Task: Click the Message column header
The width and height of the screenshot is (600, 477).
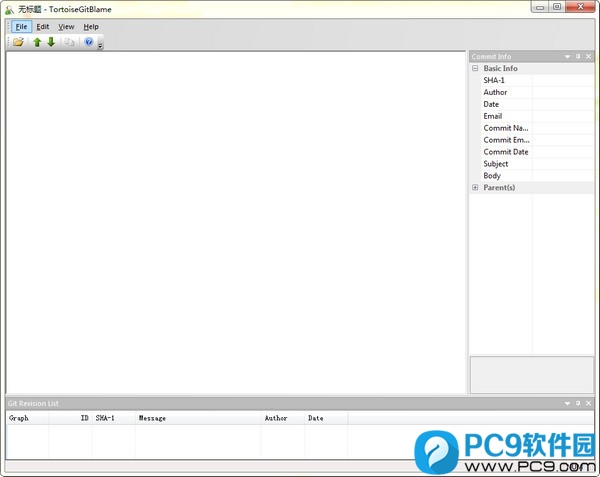Action: click(x=198, y=418)
